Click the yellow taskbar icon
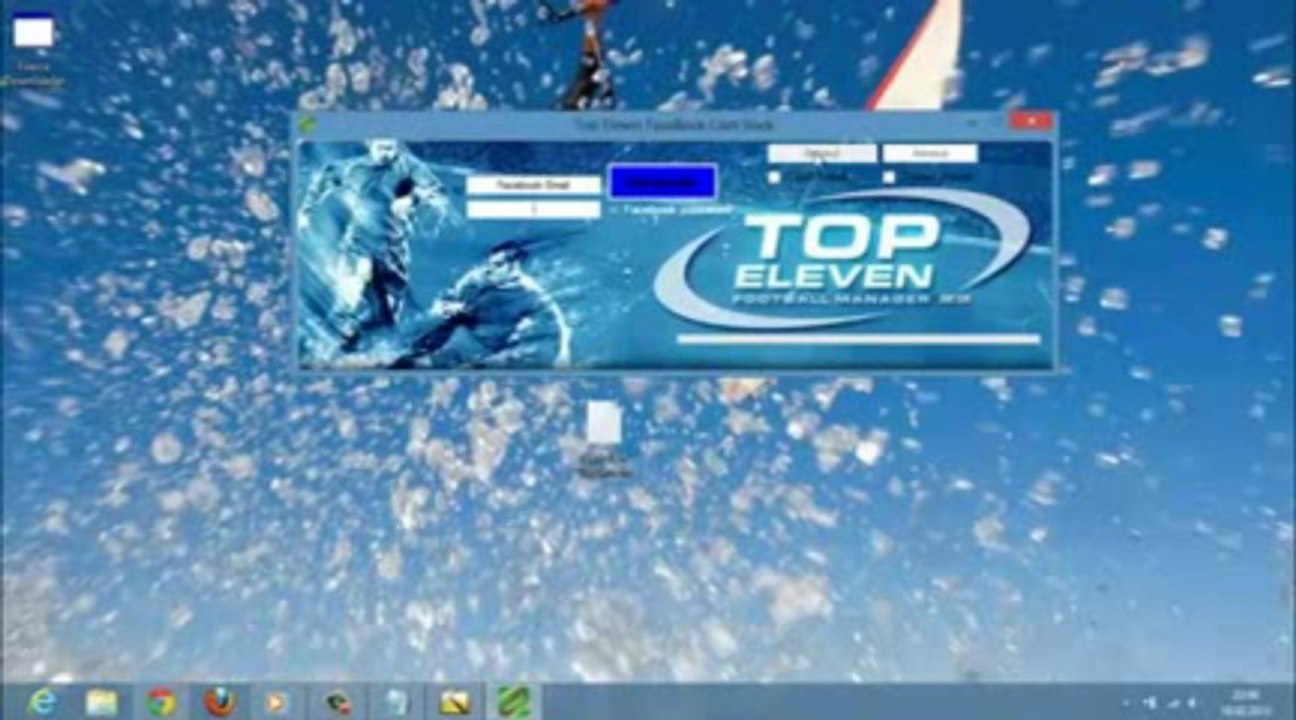Screen dimensions: 1296x720 453,702
